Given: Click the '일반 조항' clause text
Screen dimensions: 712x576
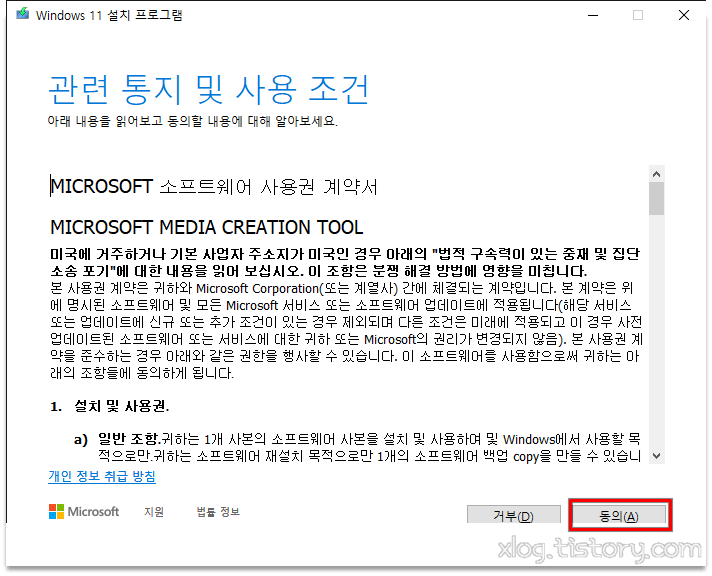Looking at the screenshot, I should tap(129, 439).
